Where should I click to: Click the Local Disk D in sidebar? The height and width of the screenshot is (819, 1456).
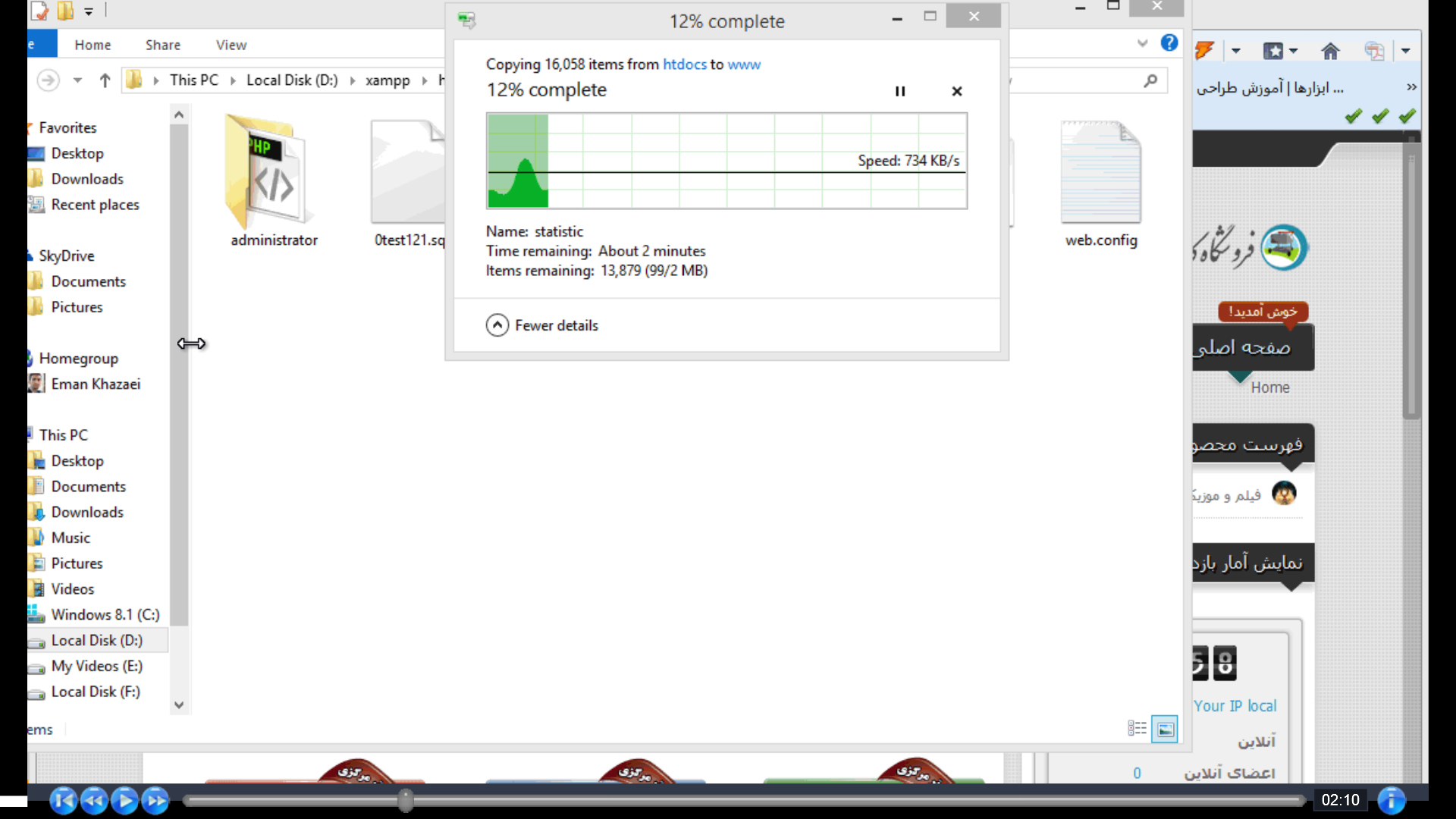click(x=96, y=640)
